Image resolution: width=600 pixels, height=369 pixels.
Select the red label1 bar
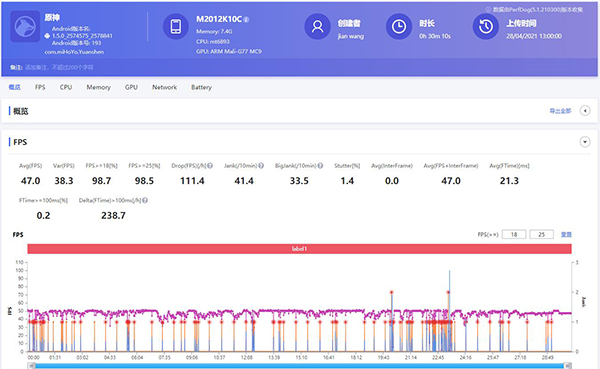tap(299, 249)
